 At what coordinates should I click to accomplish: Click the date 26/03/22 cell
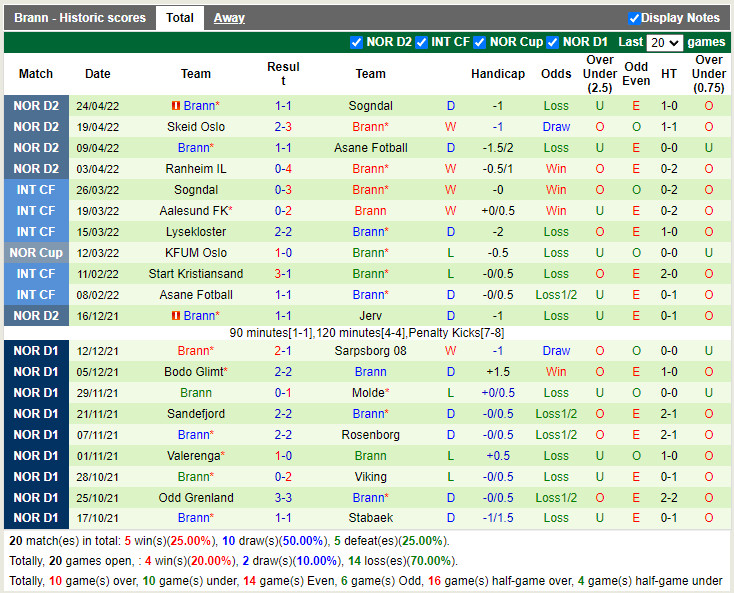97,190
